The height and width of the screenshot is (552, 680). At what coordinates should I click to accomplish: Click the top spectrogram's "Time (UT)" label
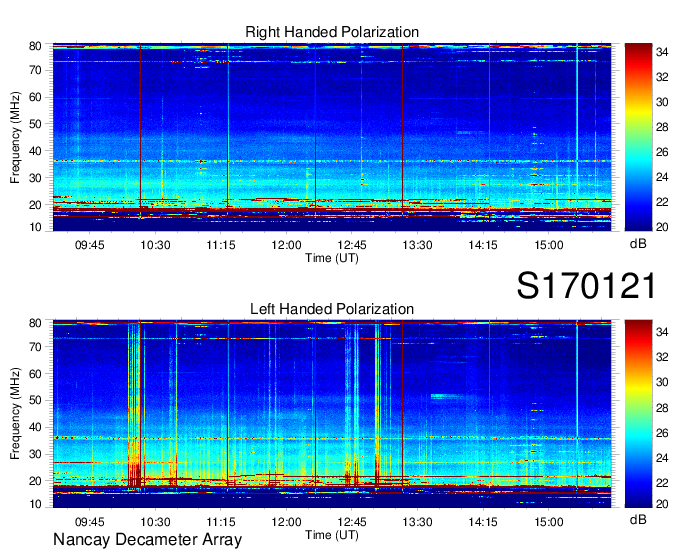point(332,258)
